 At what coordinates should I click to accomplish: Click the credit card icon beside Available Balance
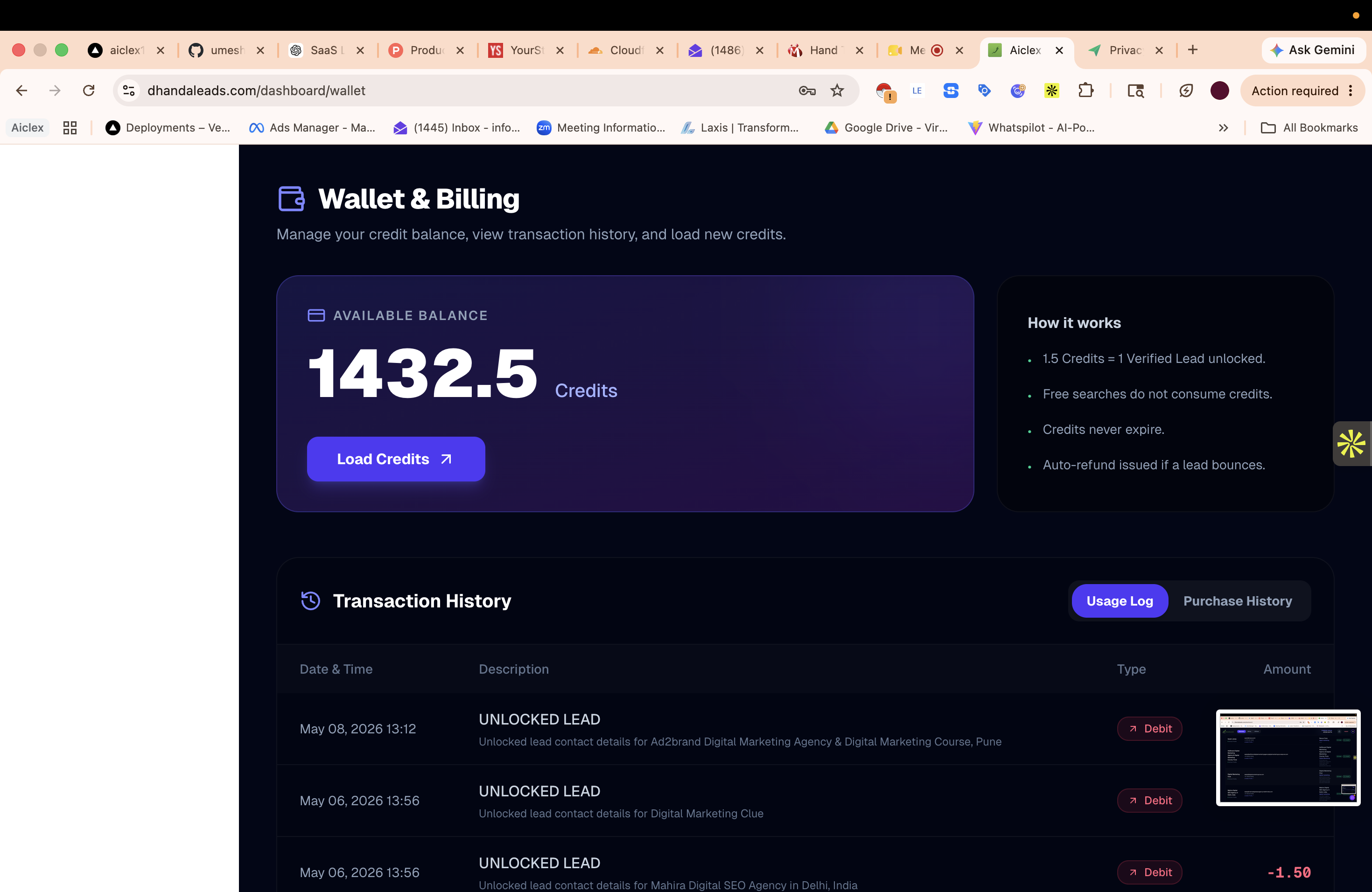tap(316, 315)
